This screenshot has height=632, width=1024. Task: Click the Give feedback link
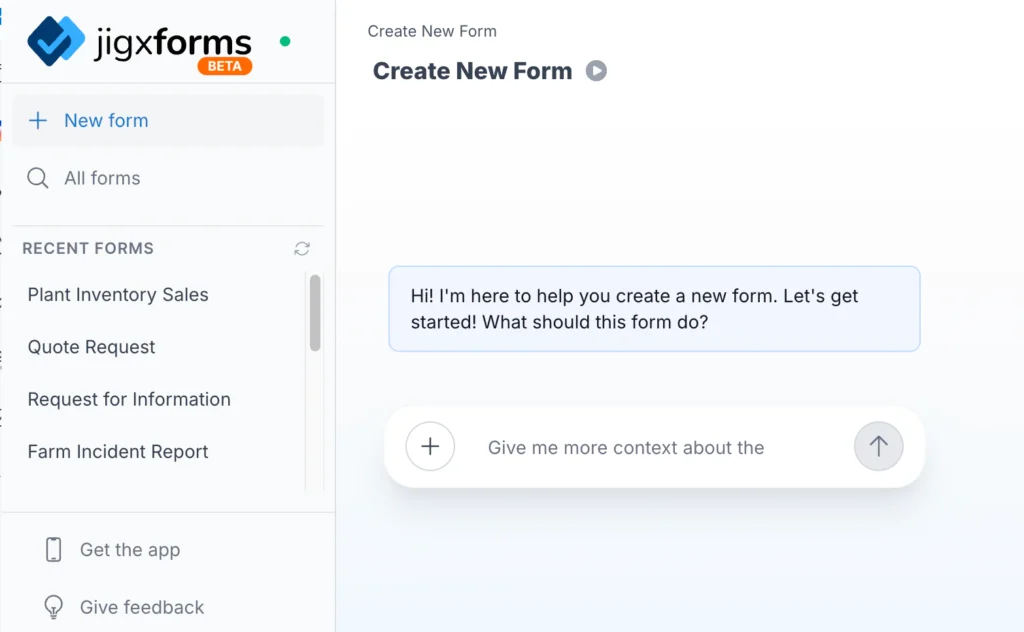[142, 607]
